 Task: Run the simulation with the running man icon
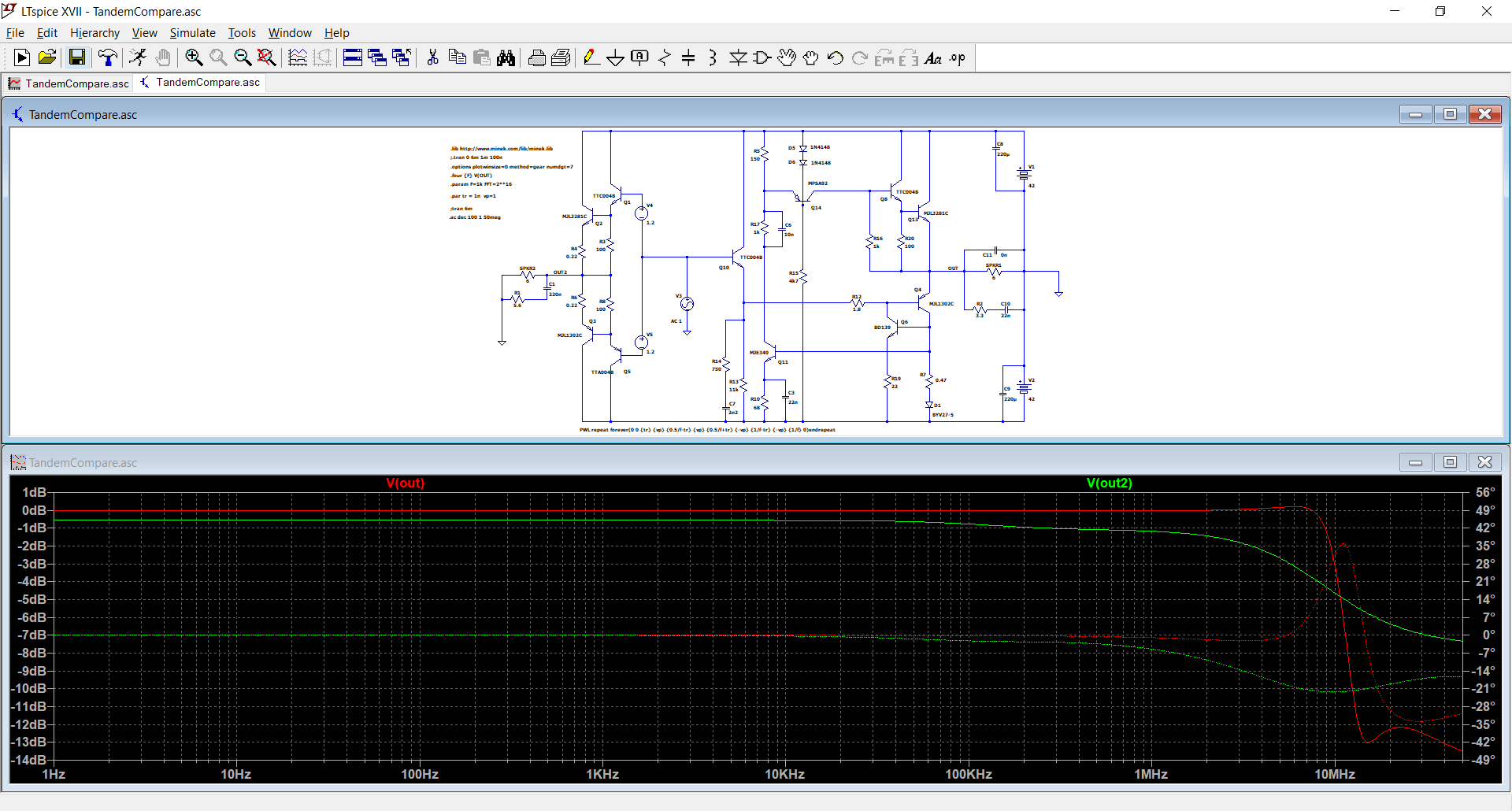point(138,57)
